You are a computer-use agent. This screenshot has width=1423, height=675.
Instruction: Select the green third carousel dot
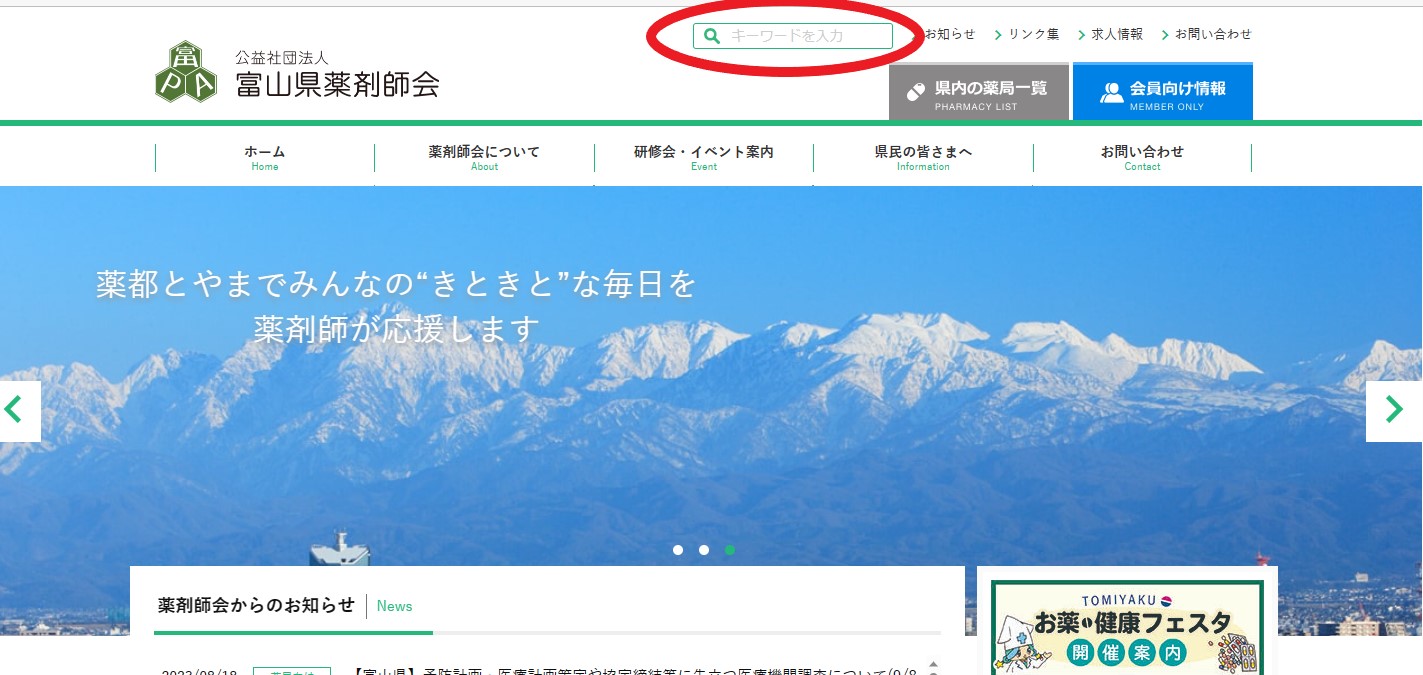coord(730,550)
